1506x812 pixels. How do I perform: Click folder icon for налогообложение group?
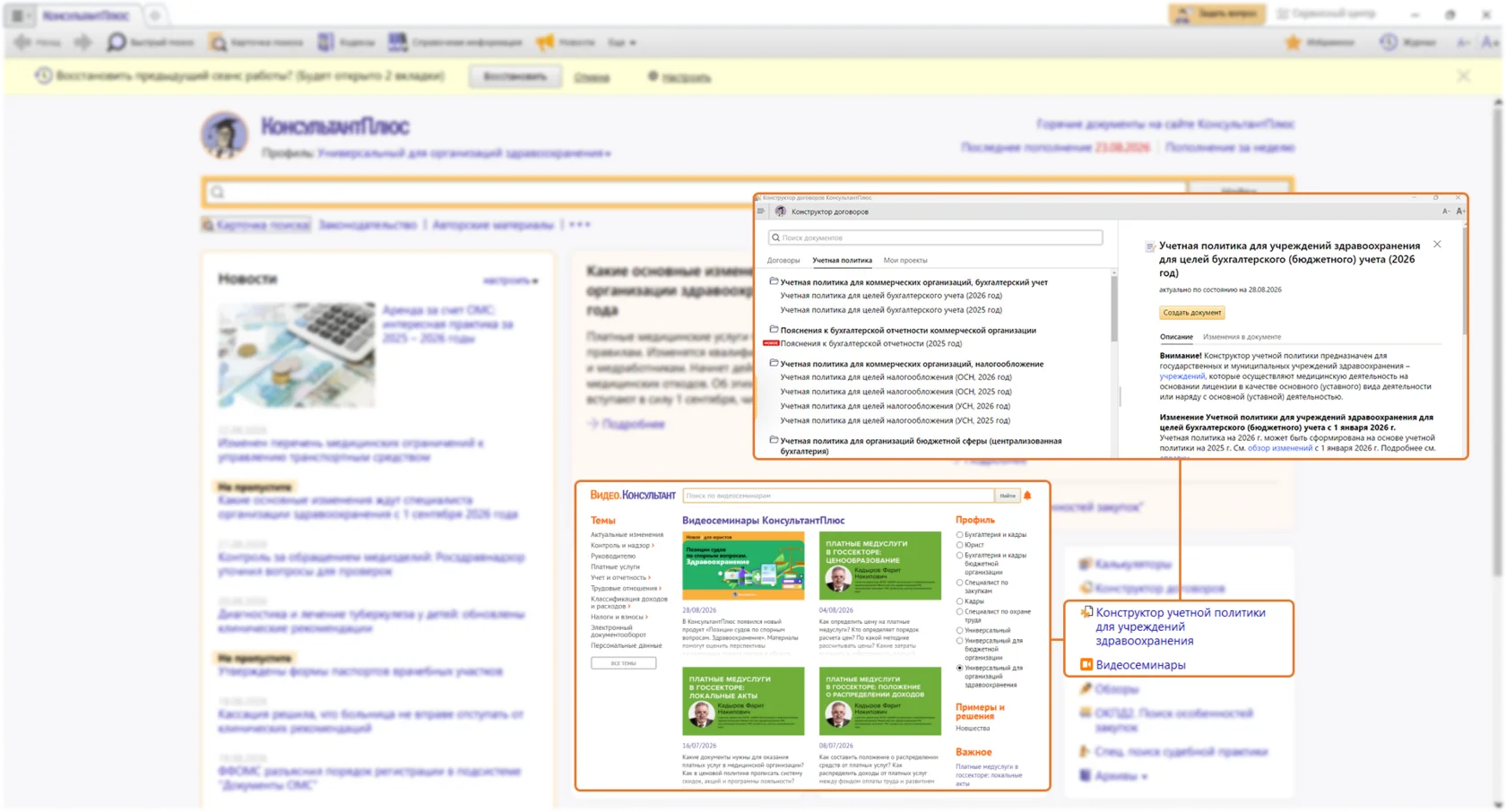click(x=774, y=363)
